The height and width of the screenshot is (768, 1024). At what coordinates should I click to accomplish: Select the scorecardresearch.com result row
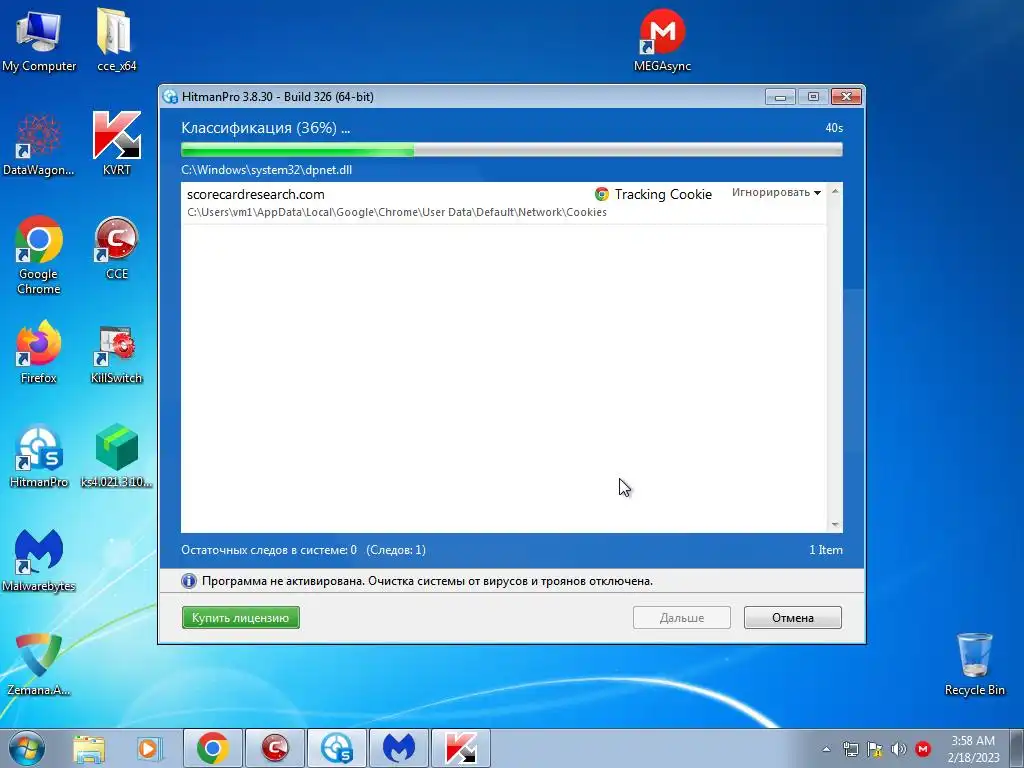click(x=504, y=203)
